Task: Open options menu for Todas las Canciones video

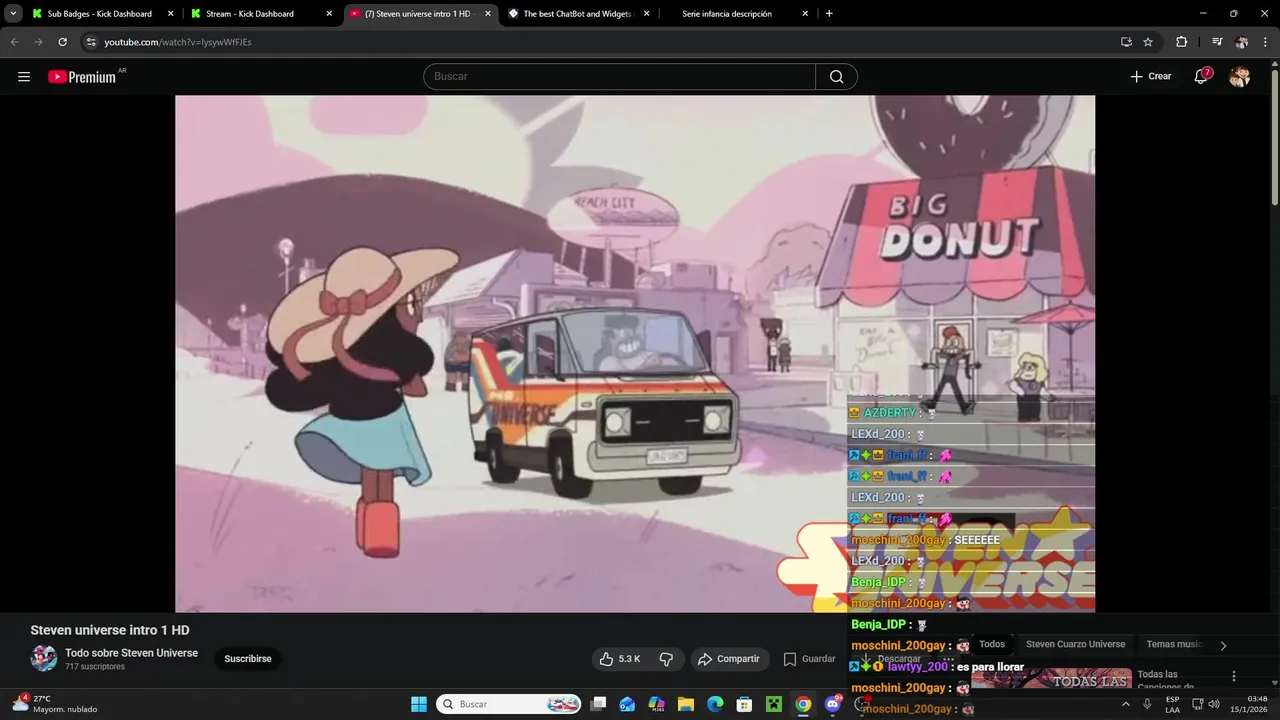Action: click(x=1234, y=676)
